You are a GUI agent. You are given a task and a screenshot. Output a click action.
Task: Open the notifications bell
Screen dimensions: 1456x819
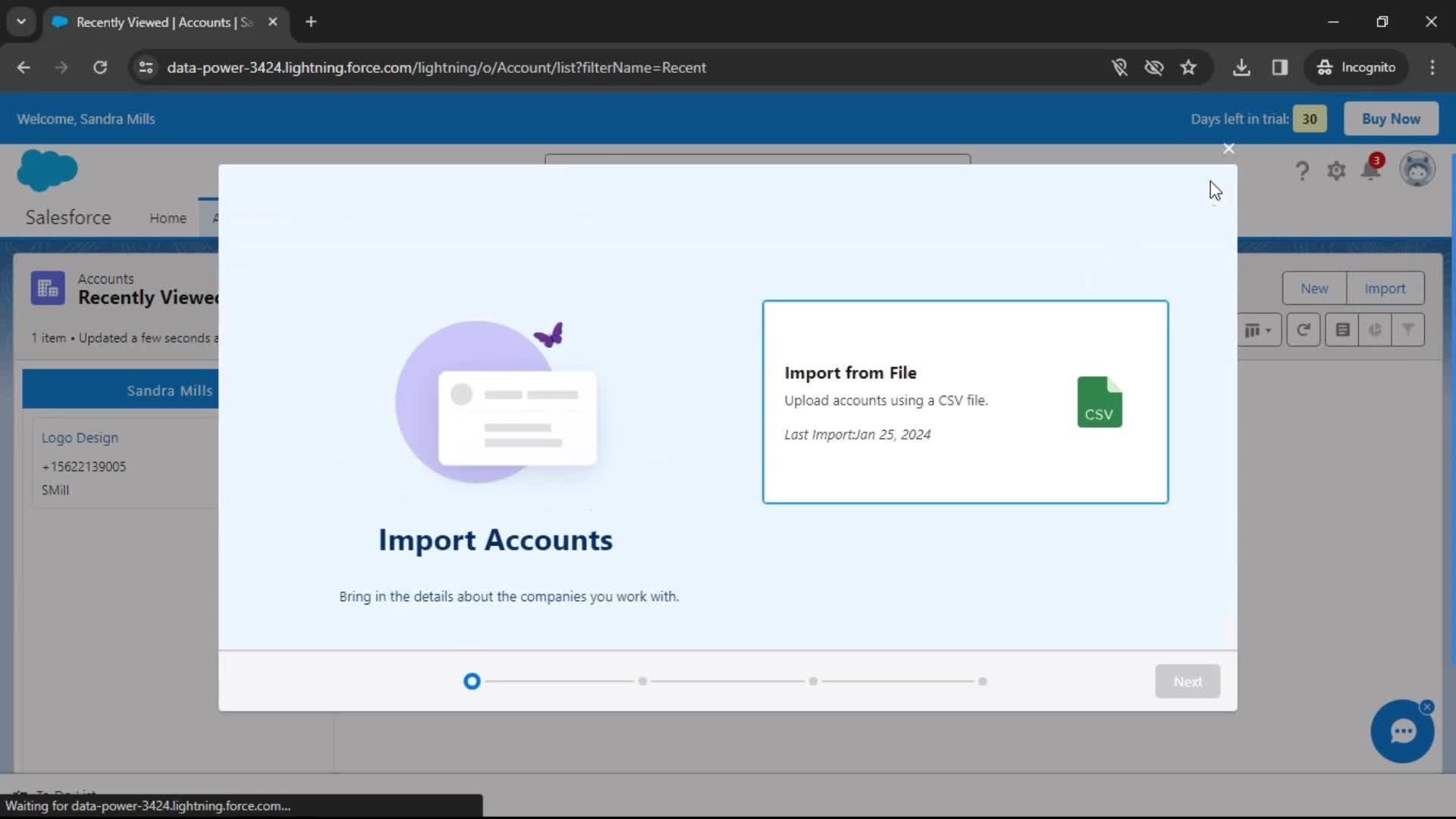click(1371, 168)
